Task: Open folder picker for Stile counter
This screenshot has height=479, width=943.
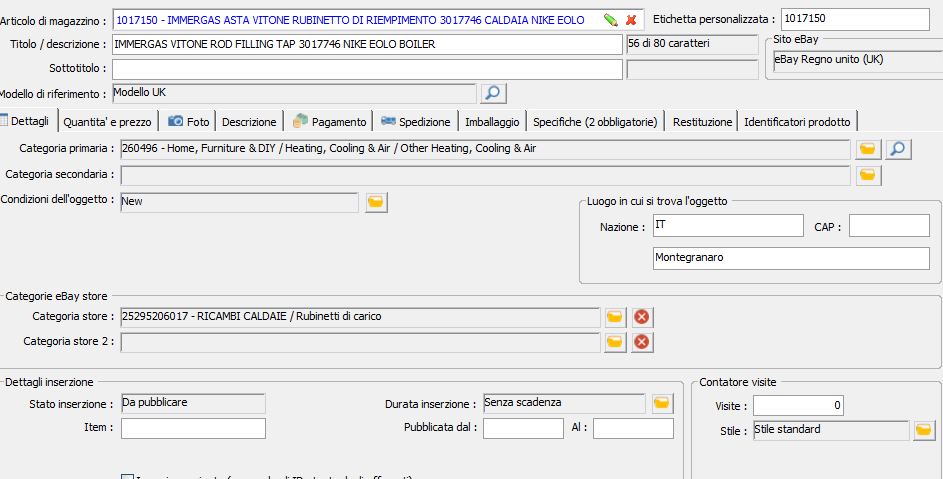Action: tap(924, 430)
